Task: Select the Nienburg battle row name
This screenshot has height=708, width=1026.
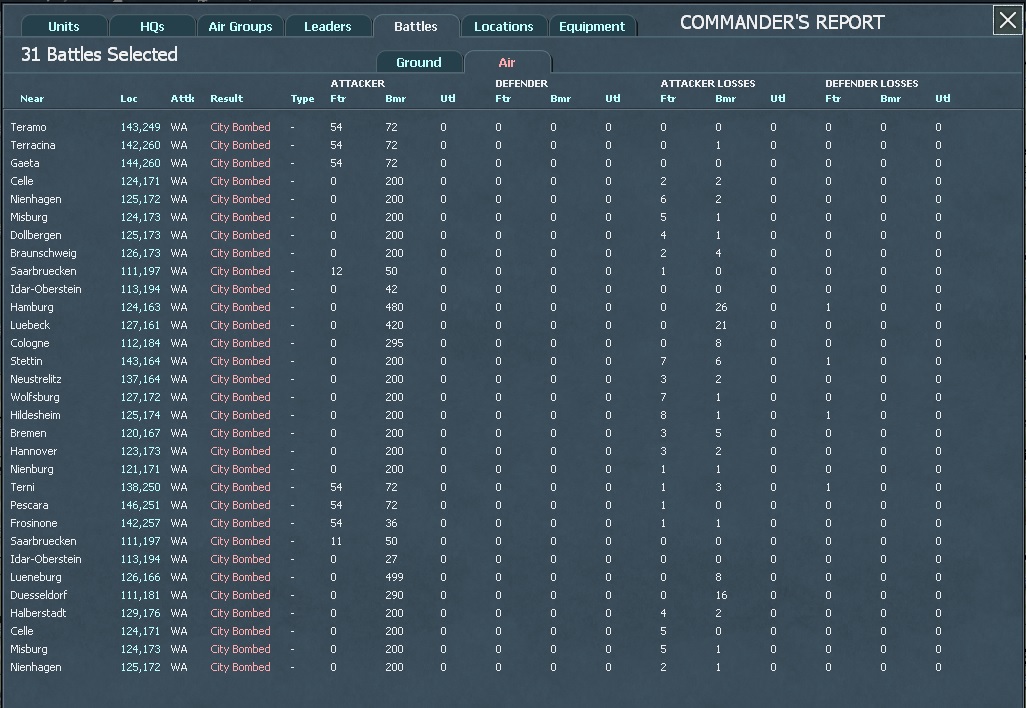Action: 32,469
